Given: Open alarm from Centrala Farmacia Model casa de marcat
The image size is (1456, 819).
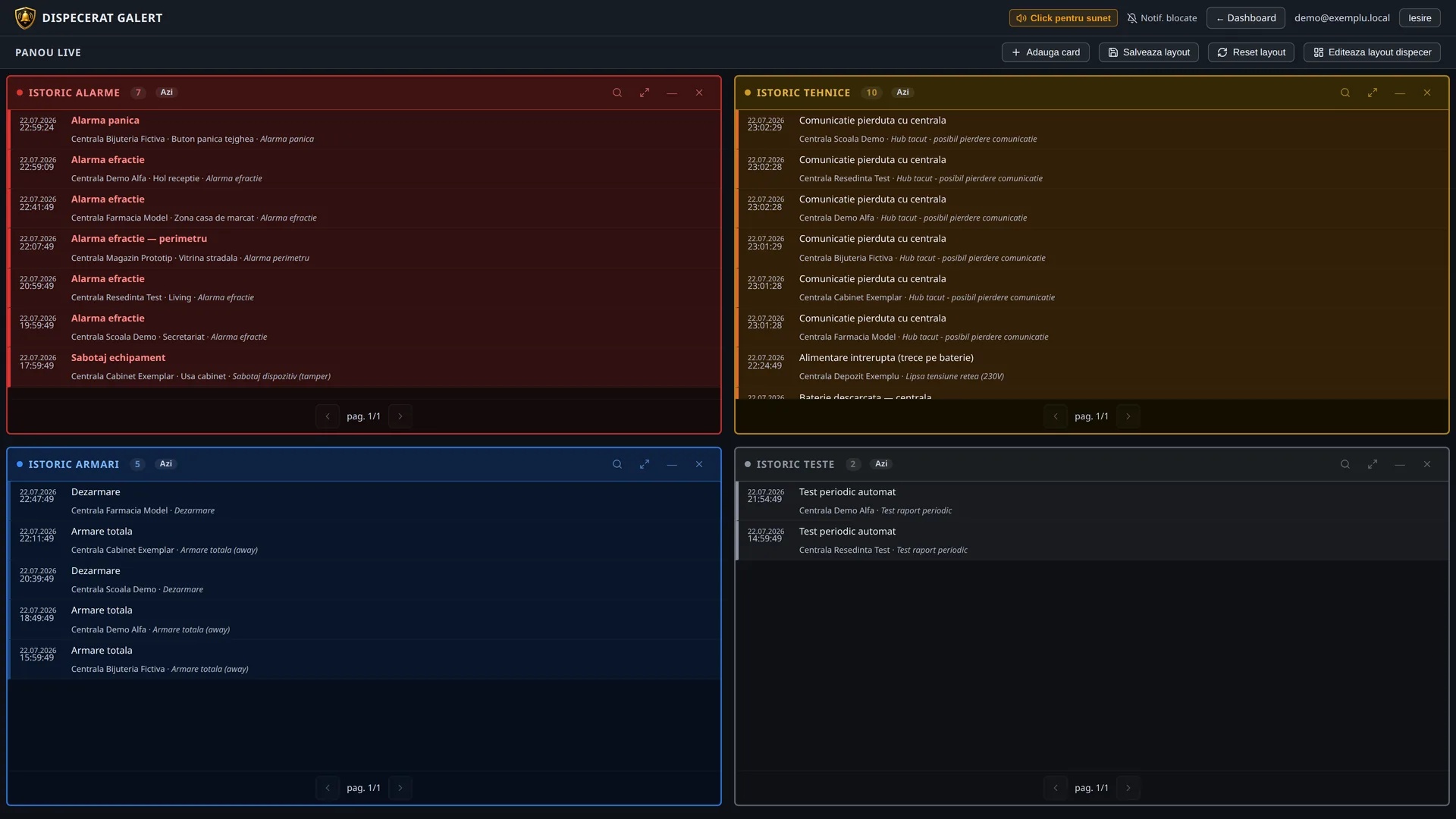Looking at the screenshot, I should click(x=365, y=209).
